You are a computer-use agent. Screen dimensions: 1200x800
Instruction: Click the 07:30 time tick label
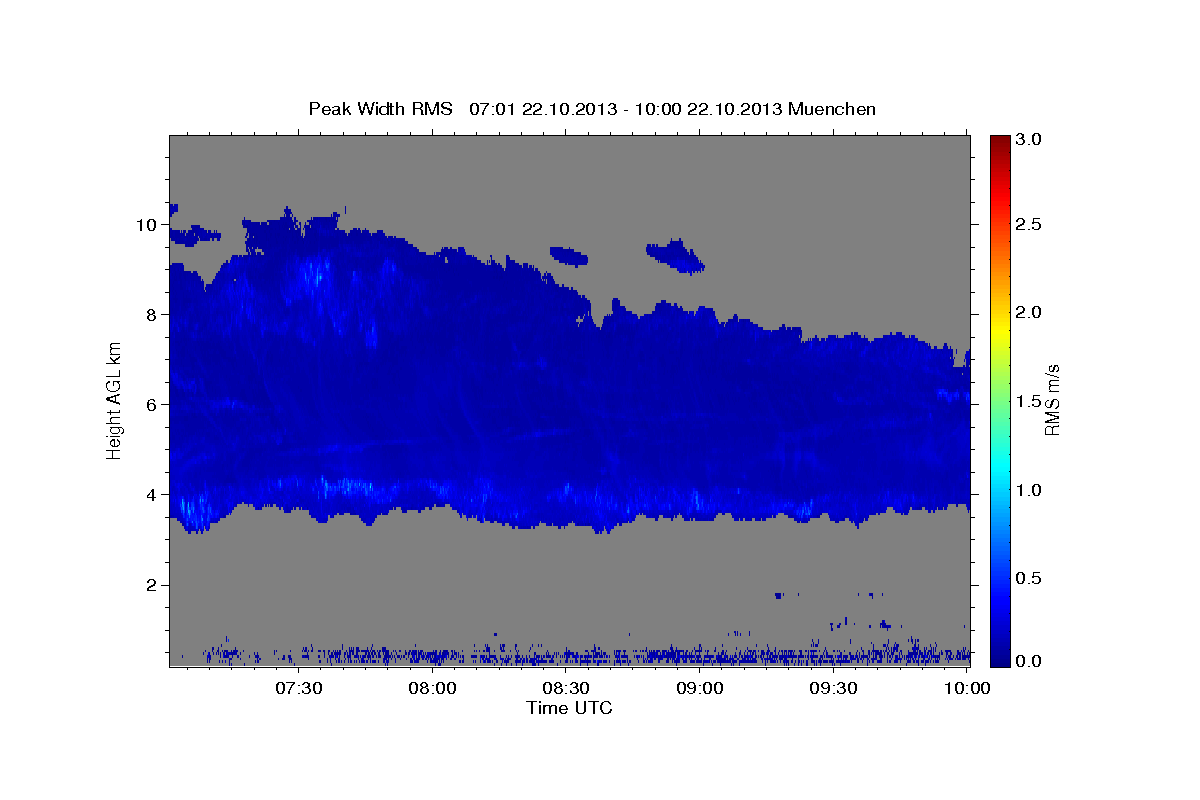[x=299, y=689]
